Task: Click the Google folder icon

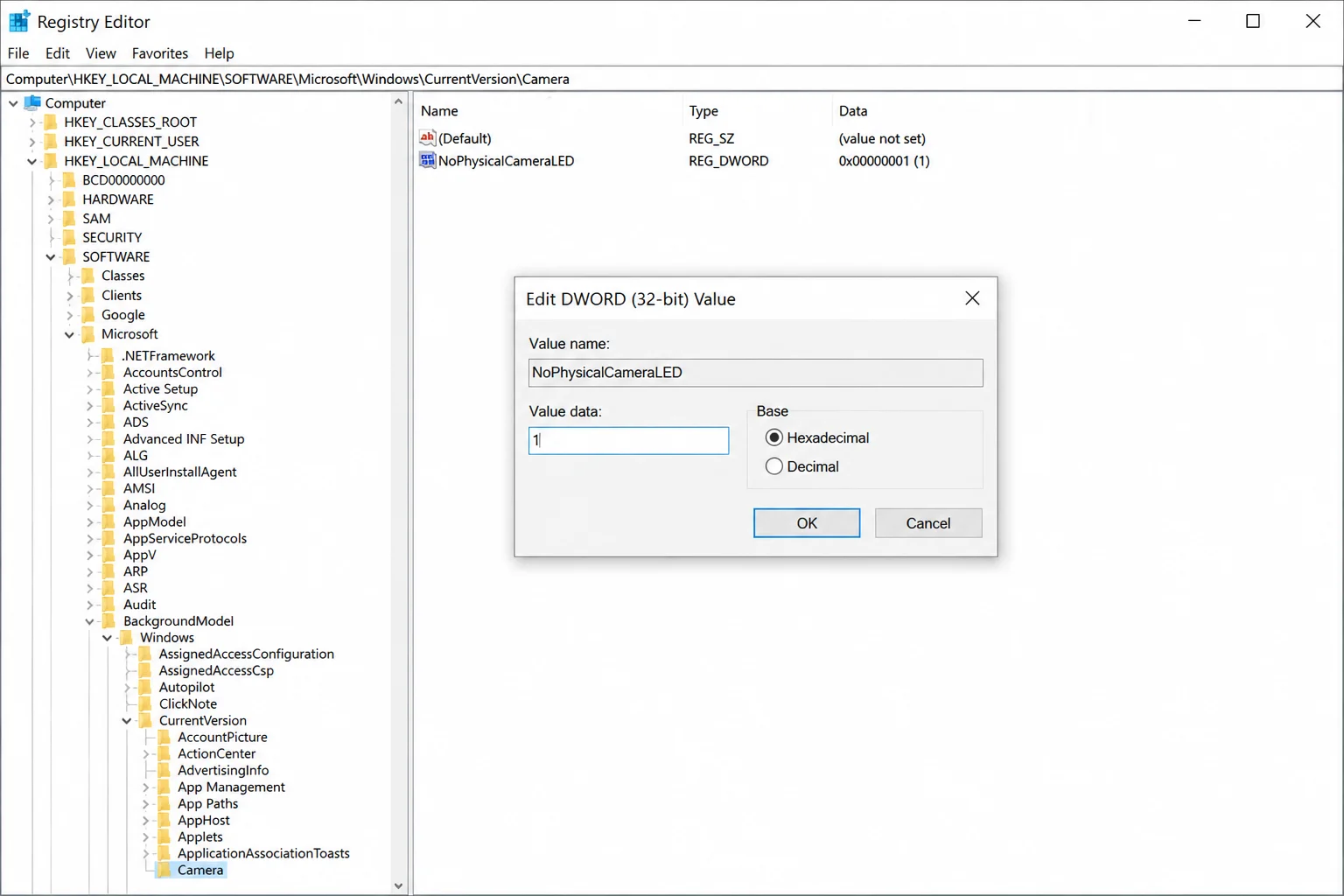Action: tap(88, 314)
